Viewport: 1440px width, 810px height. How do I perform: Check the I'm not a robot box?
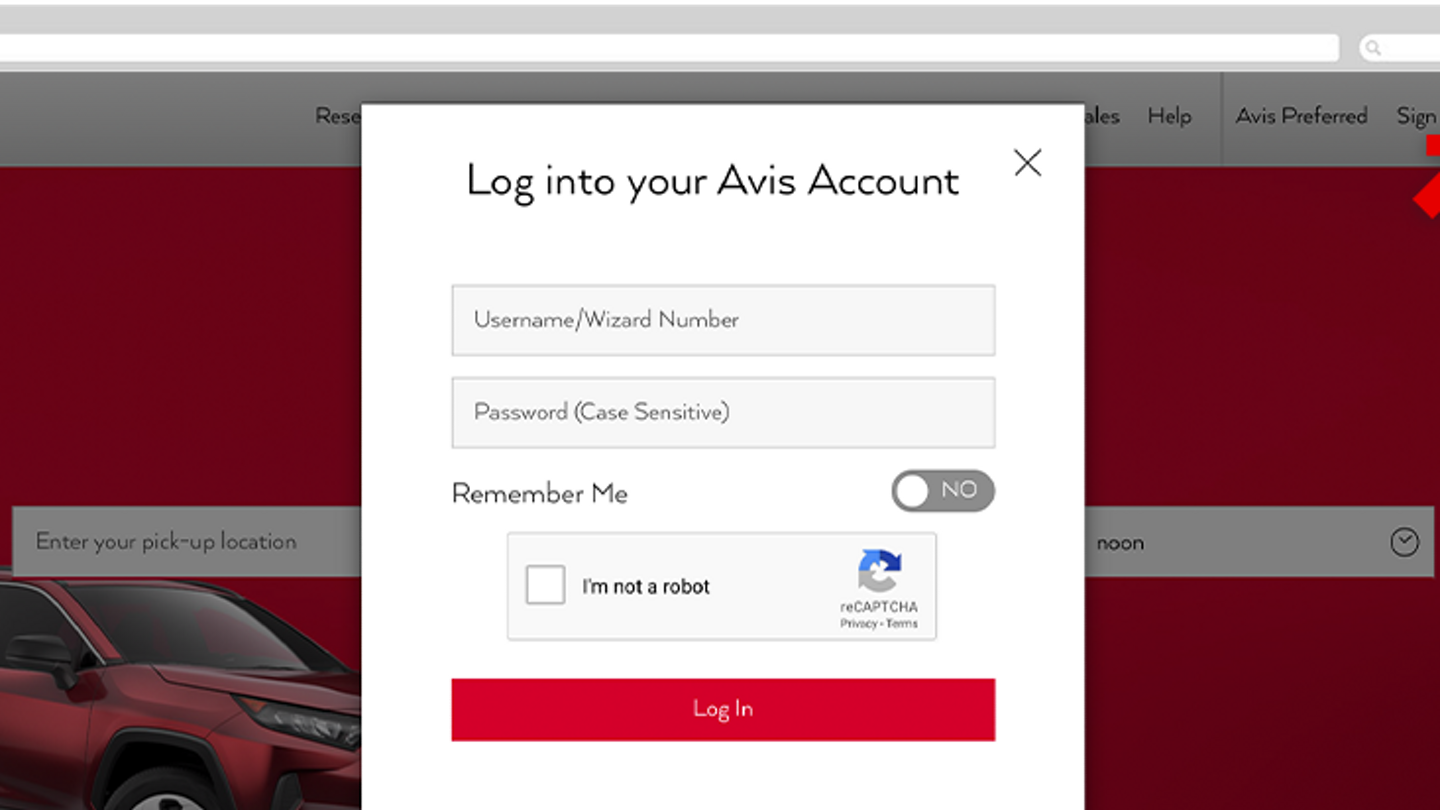tap(545, 586)
